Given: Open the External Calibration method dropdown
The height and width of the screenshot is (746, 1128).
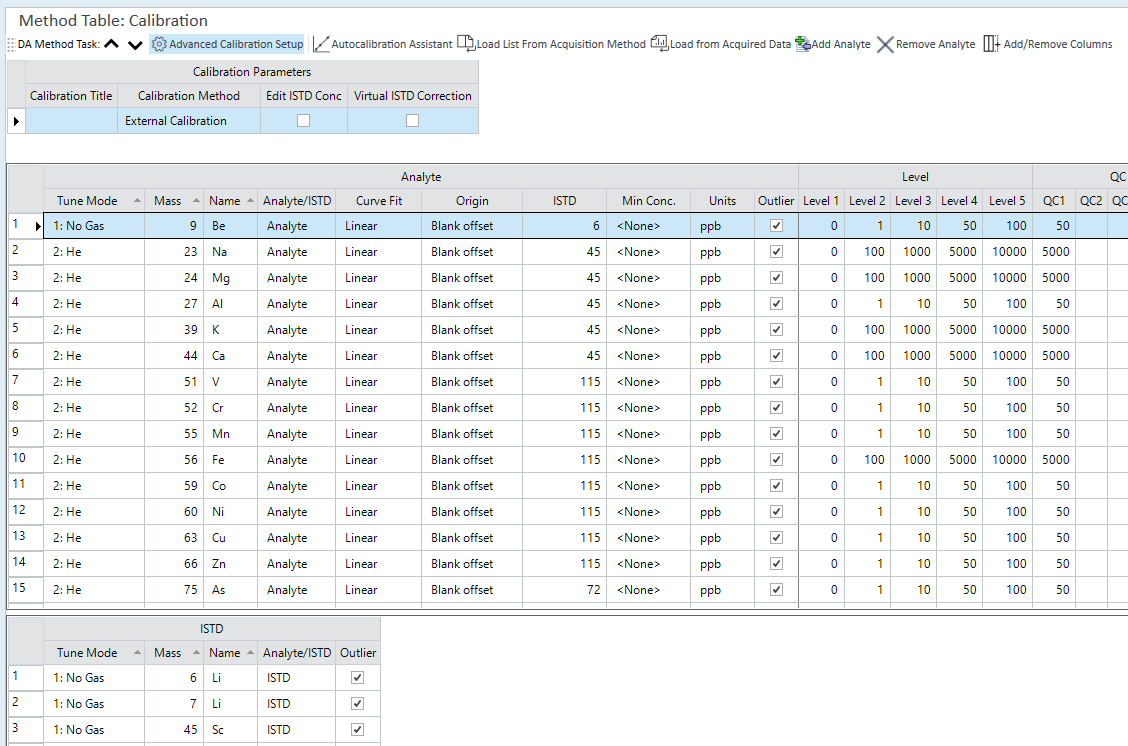Looking at the screenshot, I should coord(188,121).
